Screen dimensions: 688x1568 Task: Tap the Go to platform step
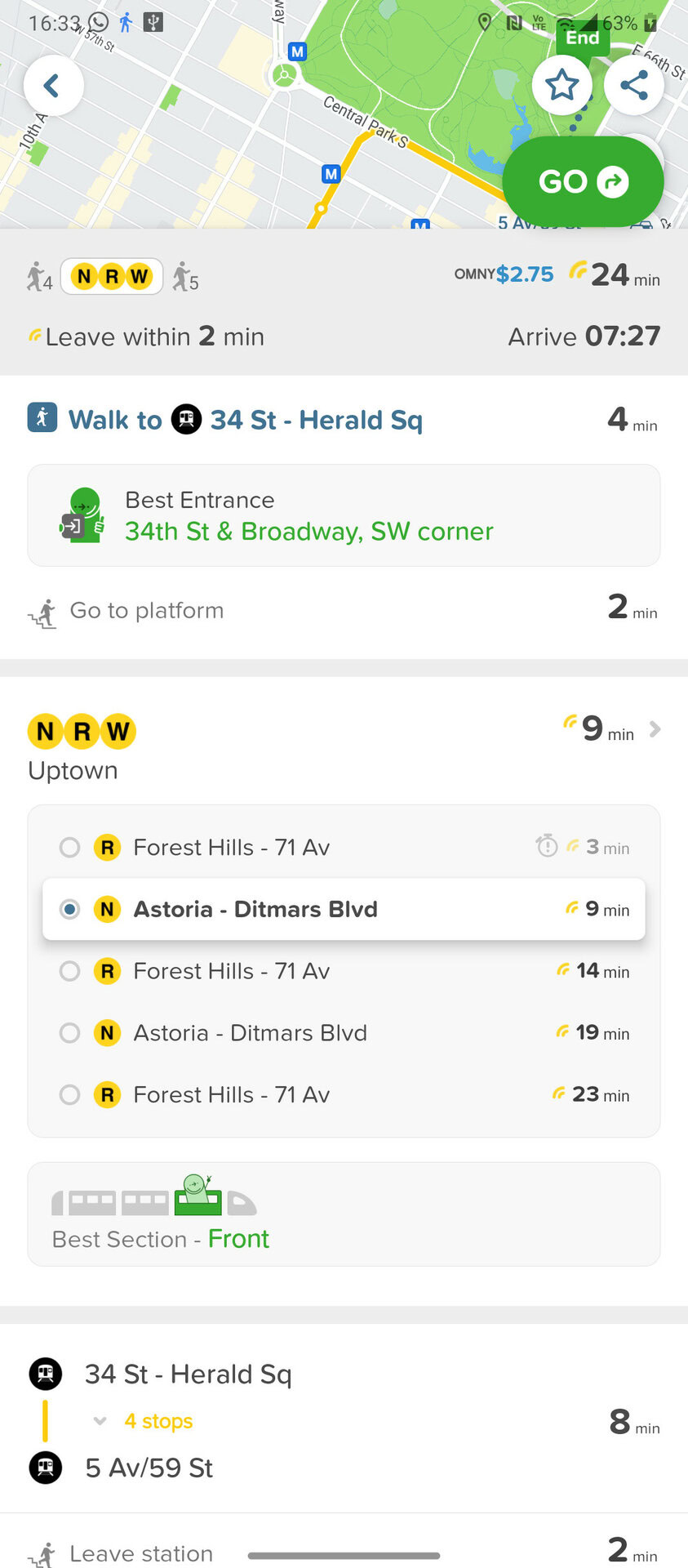coord(147,611)
